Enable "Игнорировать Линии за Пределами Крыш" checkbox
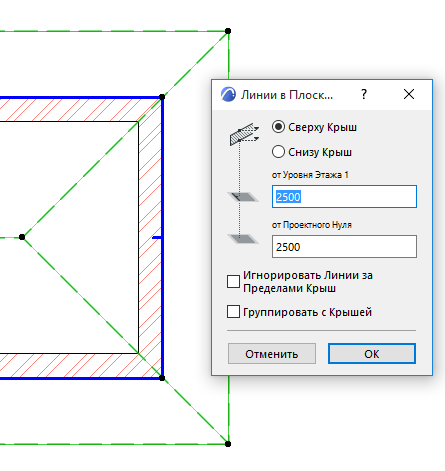The width and height of the screenshot is (445, 471). pos(233,281)
